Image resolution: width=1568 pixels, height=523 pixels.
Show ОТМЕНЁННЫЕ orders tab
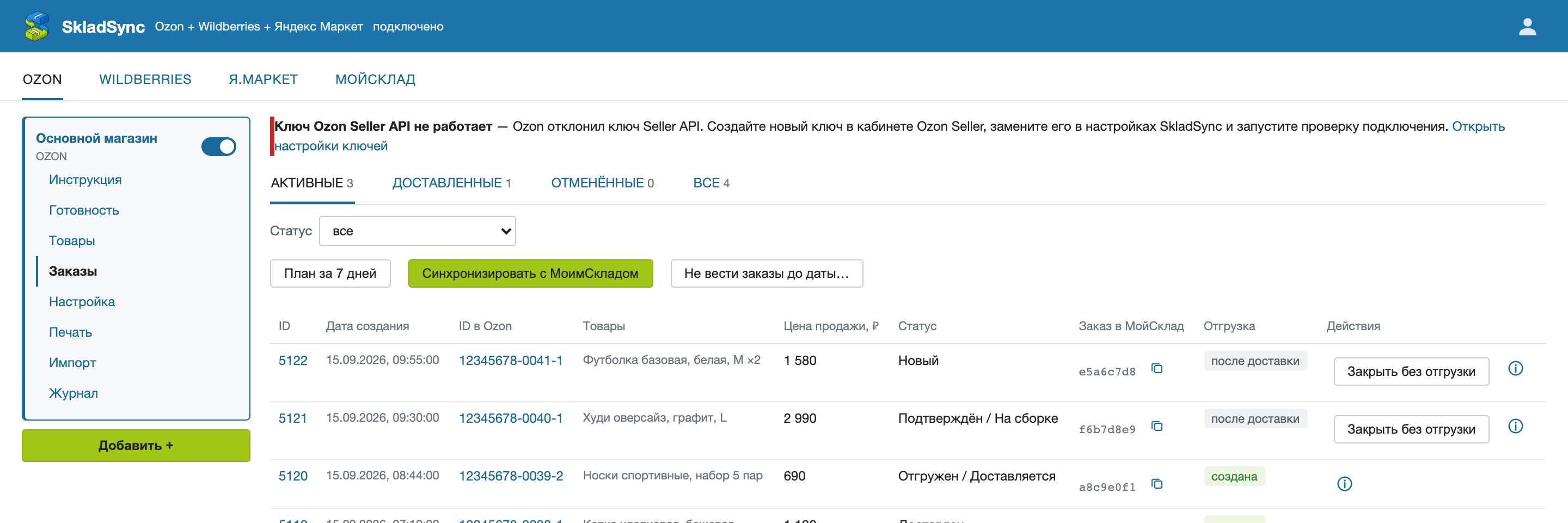(602, 183)
